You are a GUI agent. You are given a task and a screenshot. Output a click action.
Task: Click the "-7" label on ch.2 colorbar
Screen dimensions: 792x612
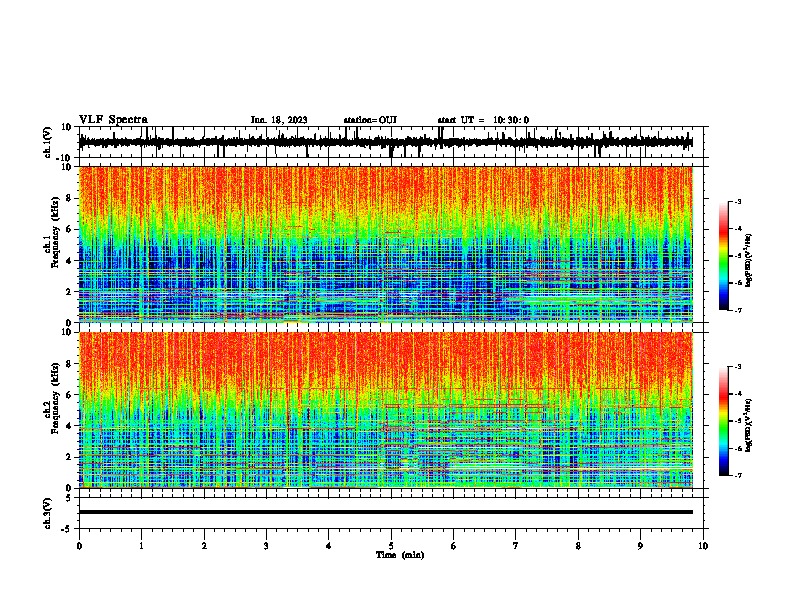tap(738, 476)
